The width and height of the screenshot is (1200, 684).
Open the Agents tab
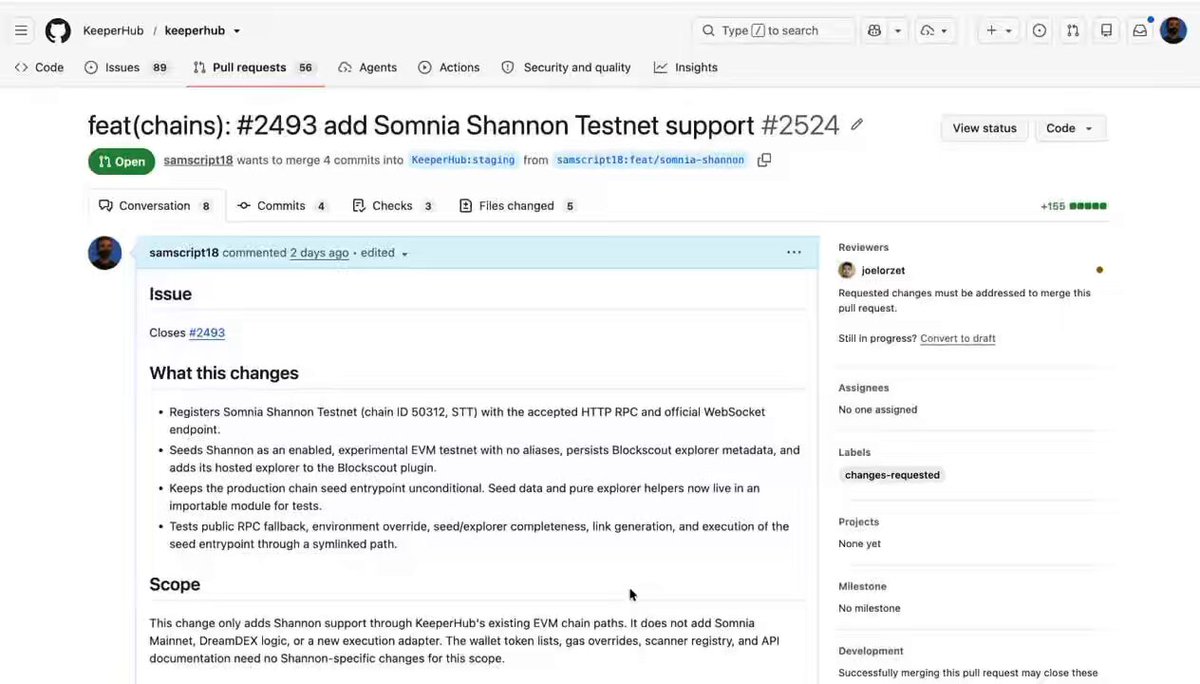click(367, 68)
